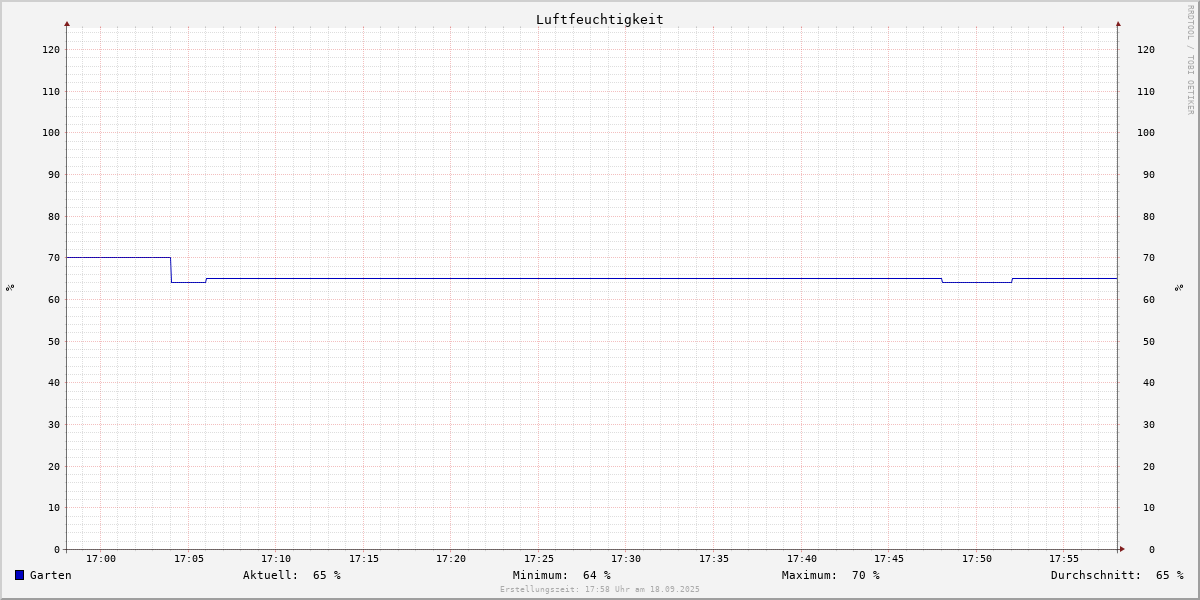Click the 17:05 time axis label
Viewport: 1200px width, 600px height.
(x=189, y=559)
